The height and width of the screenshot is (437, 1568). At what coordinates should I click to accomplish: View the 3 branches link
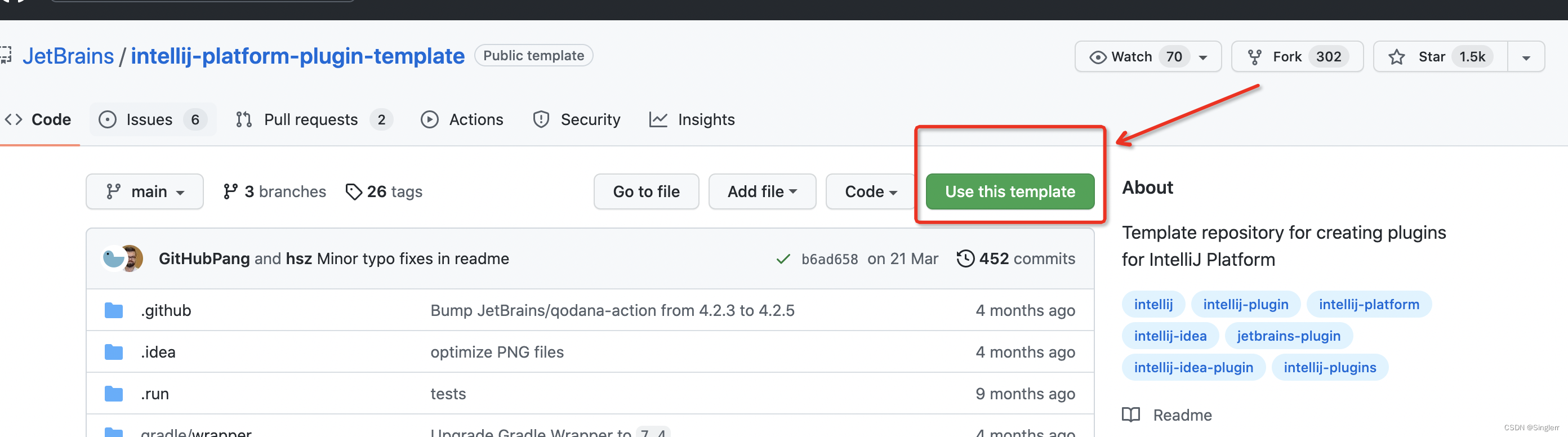(x=274, y=191)
